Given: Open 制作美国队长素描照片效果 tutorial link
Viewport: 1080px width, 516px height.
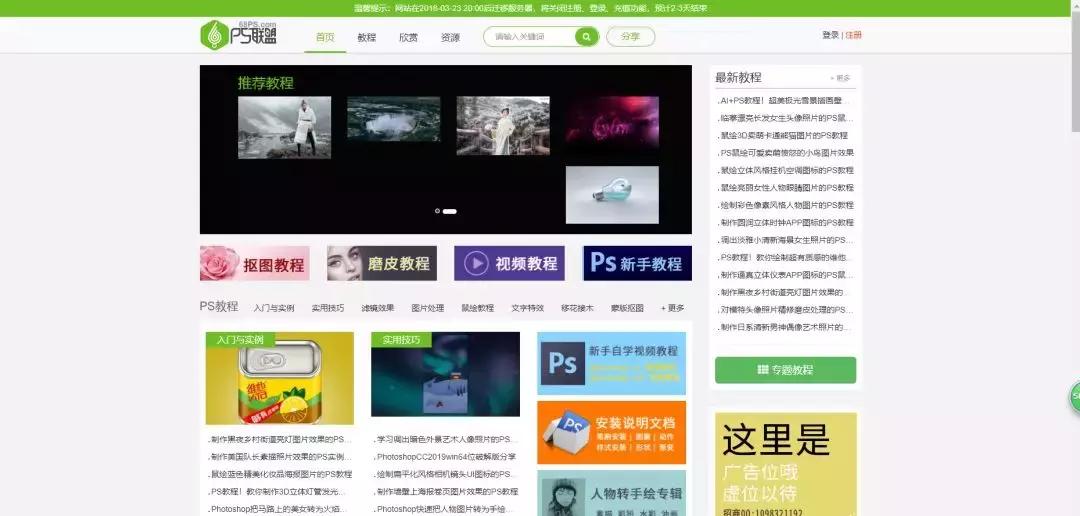Looking at the screenshot, I should click(x=280, y=457).
